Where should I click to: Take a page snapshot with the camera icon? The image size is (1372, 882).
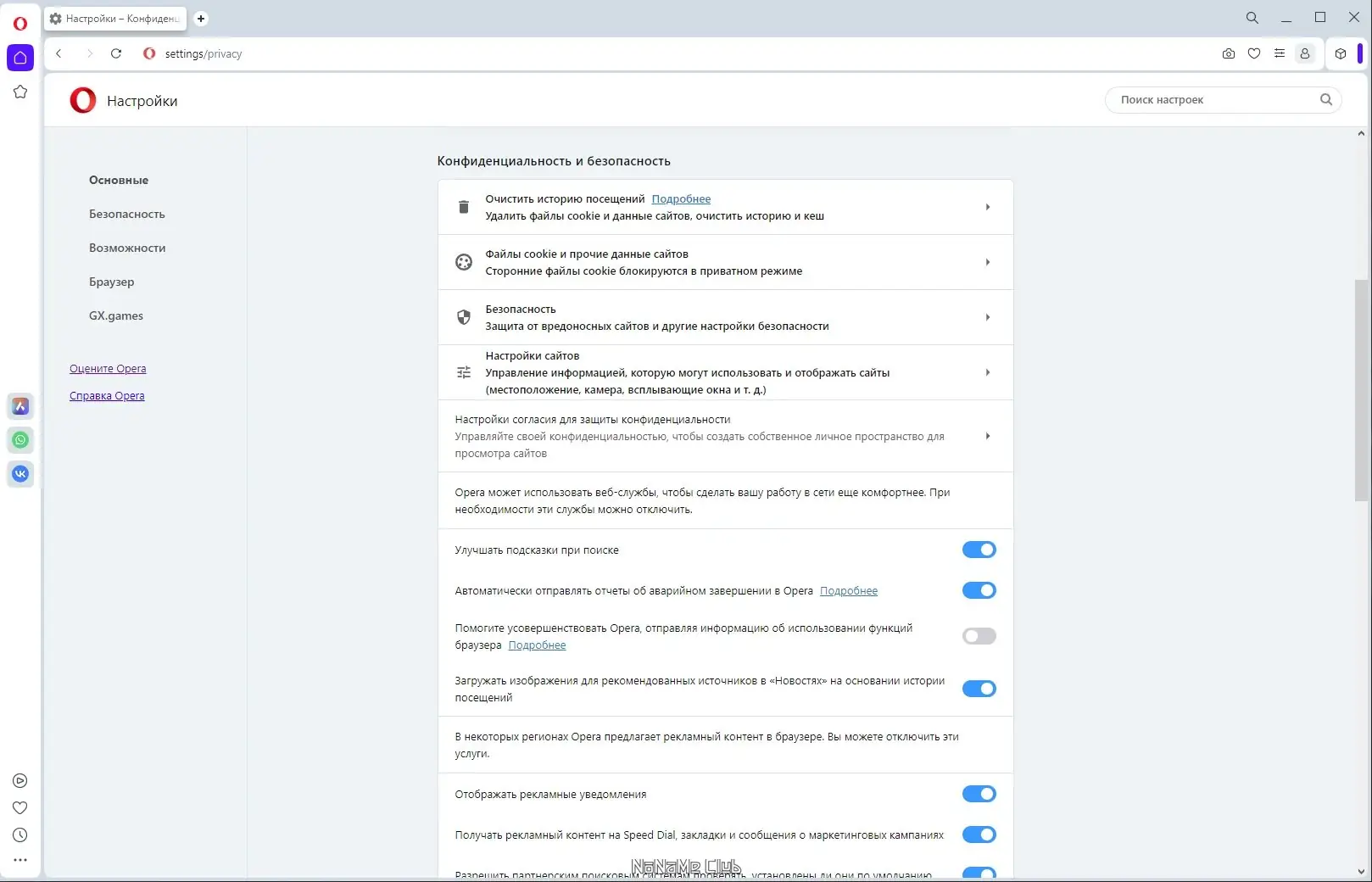point(1227,53)
